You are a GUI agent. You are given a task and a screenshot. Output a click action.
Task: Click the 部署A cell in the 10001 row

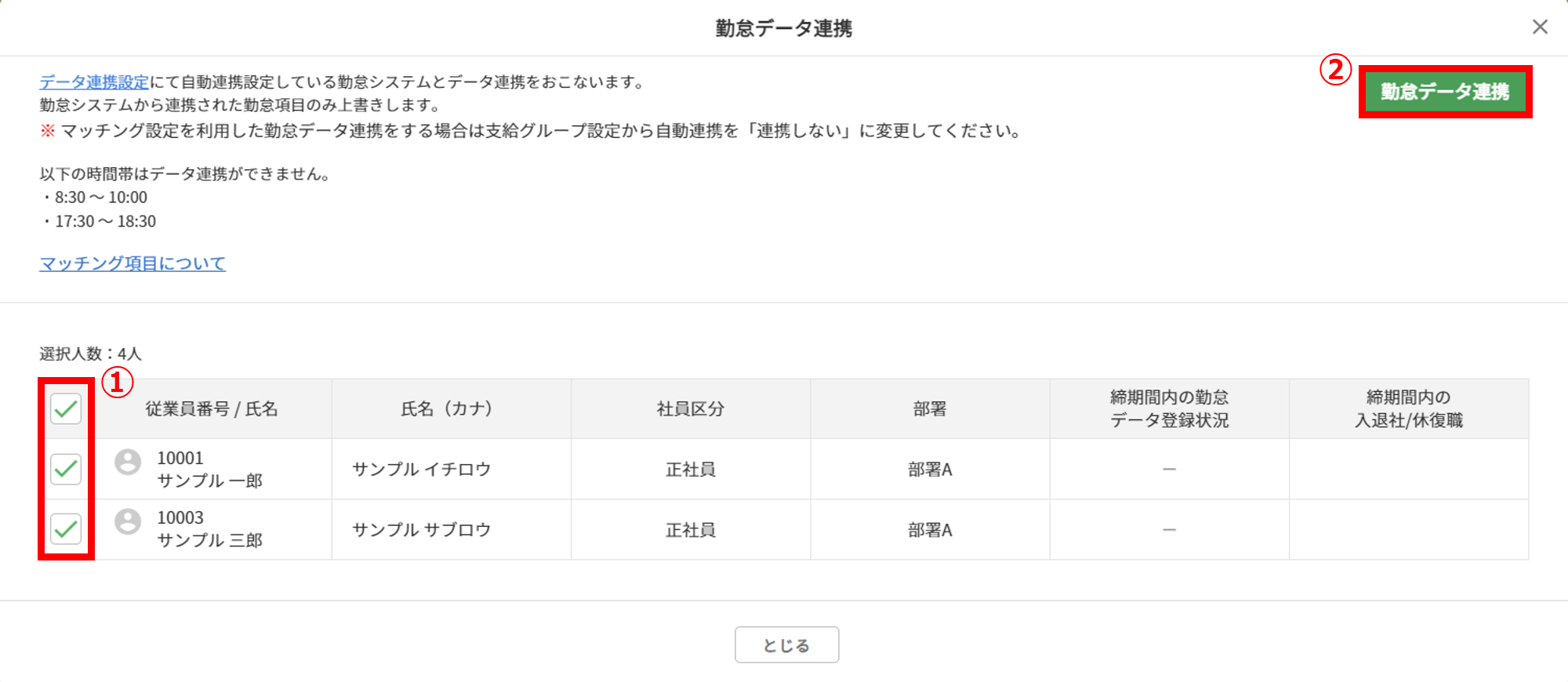930,469
